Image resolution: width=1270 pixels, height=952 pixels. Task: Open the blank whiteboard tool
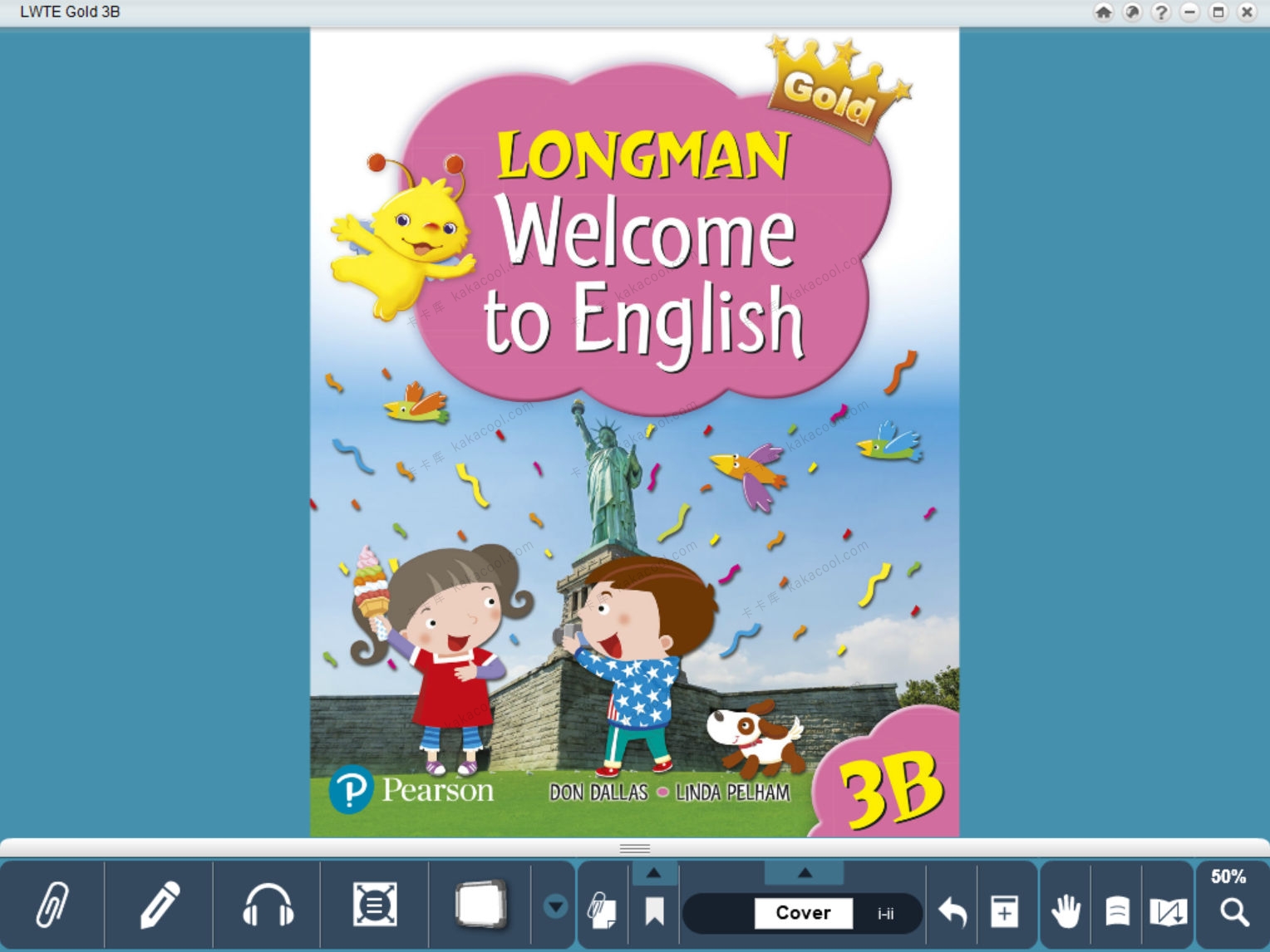(x=481, y=904)
